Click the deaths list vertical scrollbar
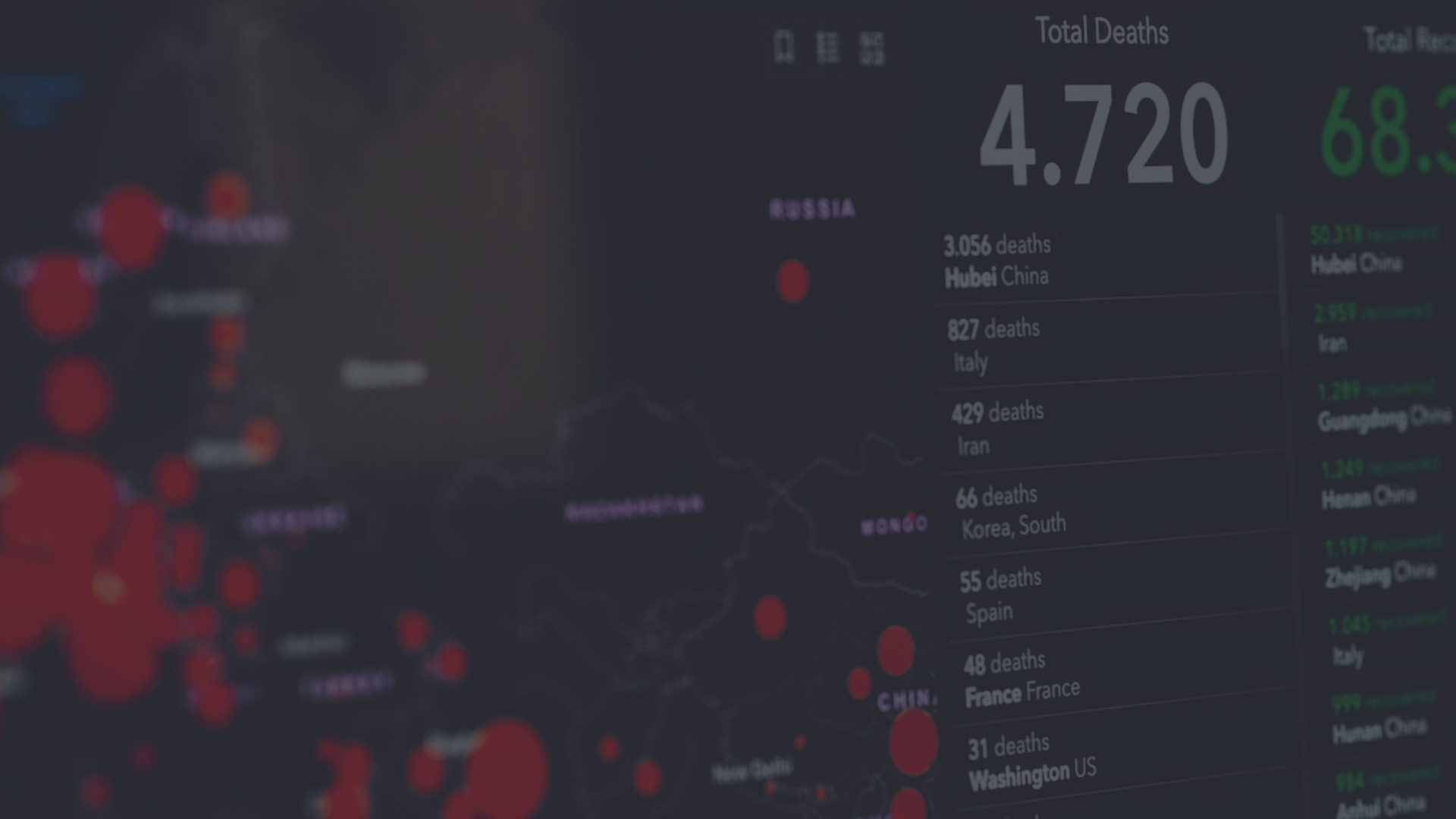The width and height of the screenshot is (1456, 819). pyautogui.click(x=1281, y=281)
